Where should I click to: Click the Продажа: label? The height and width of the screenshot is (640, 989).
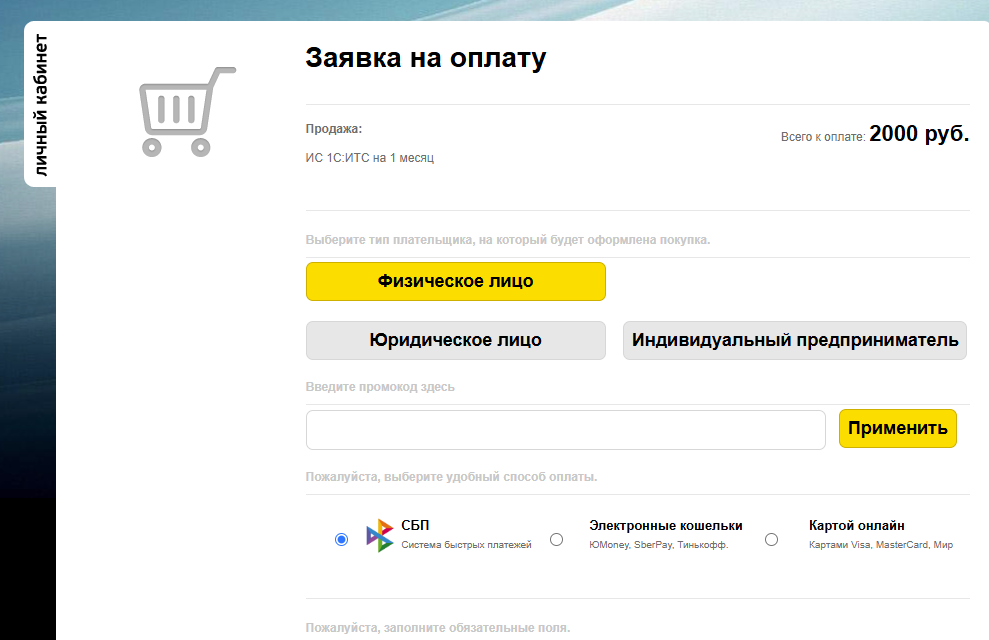pyautogui.click(x=334, y=129)
